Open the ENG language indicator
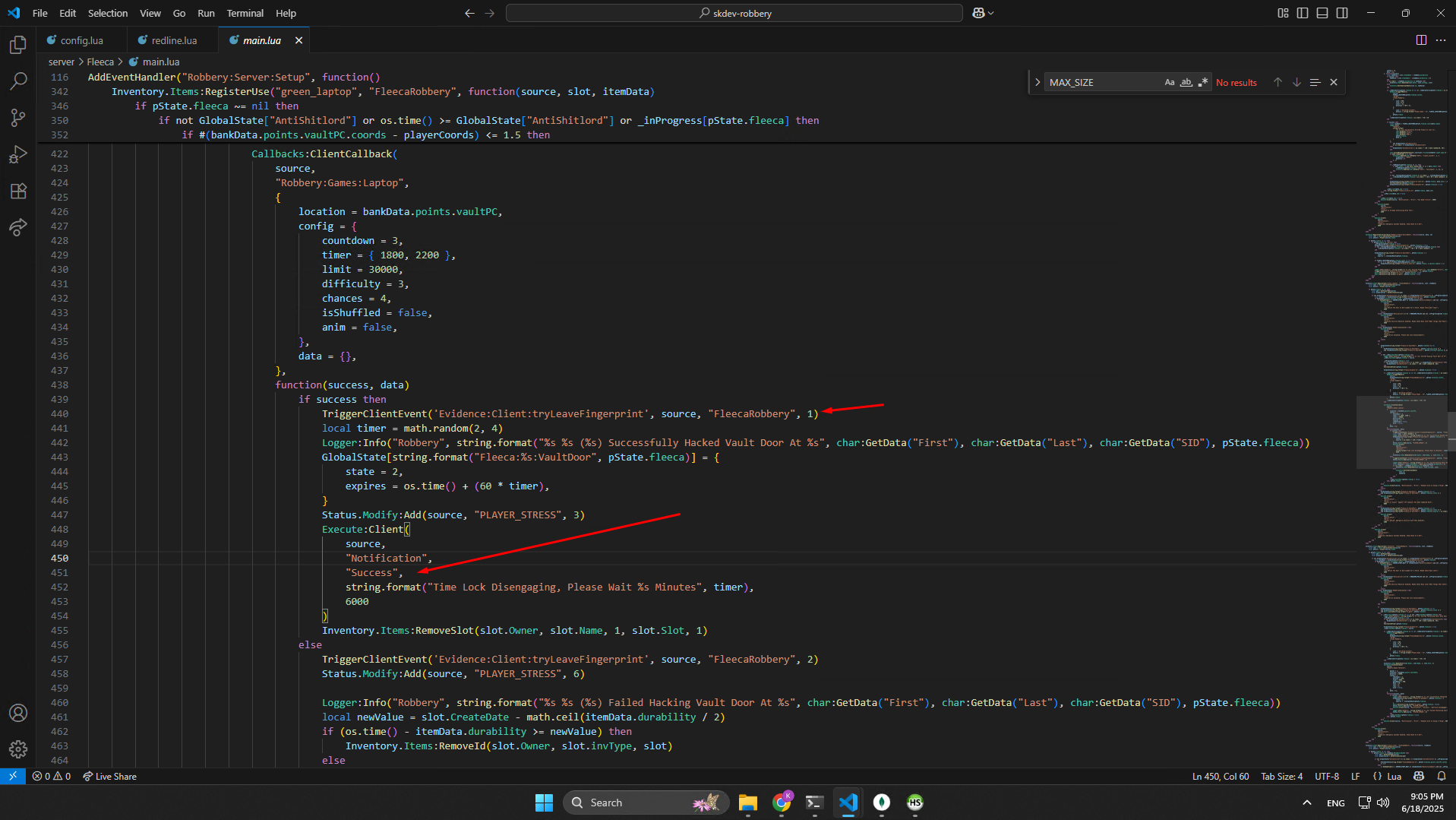 [1335, 803]
